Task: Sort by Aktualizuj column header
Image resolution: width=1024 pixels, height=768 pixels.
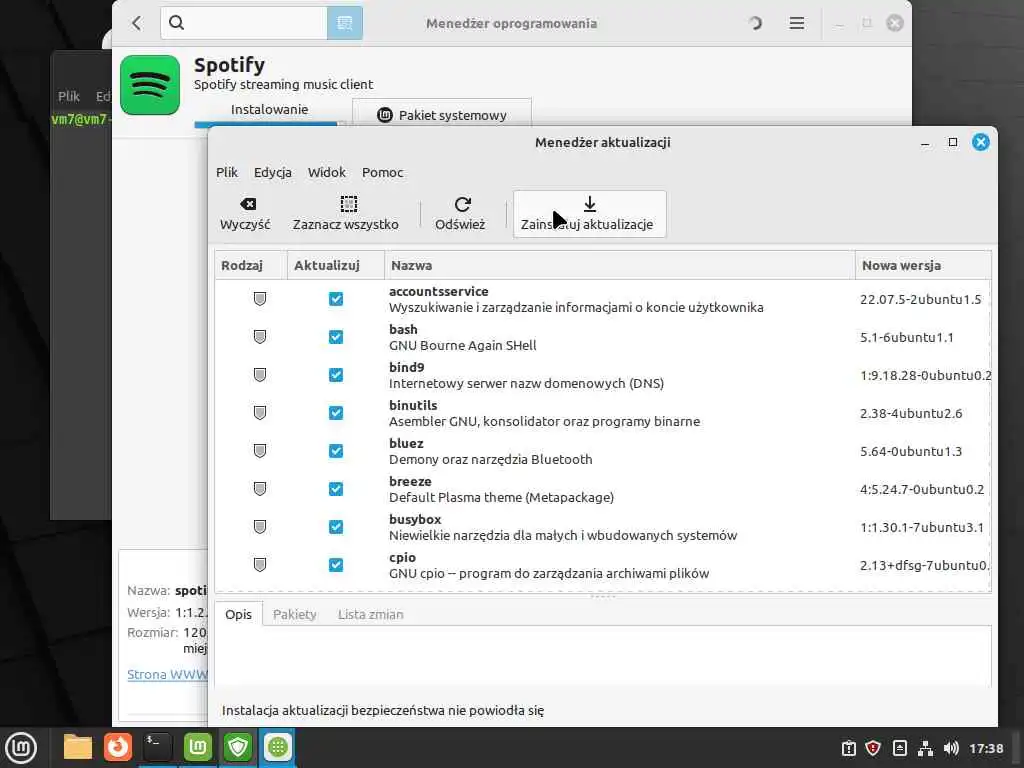Action: (336, 265)
